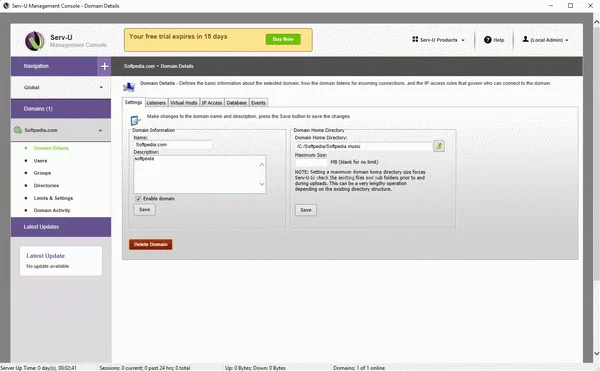
Task: Click the Domain Details computer icon
Action: click(129, 87)
